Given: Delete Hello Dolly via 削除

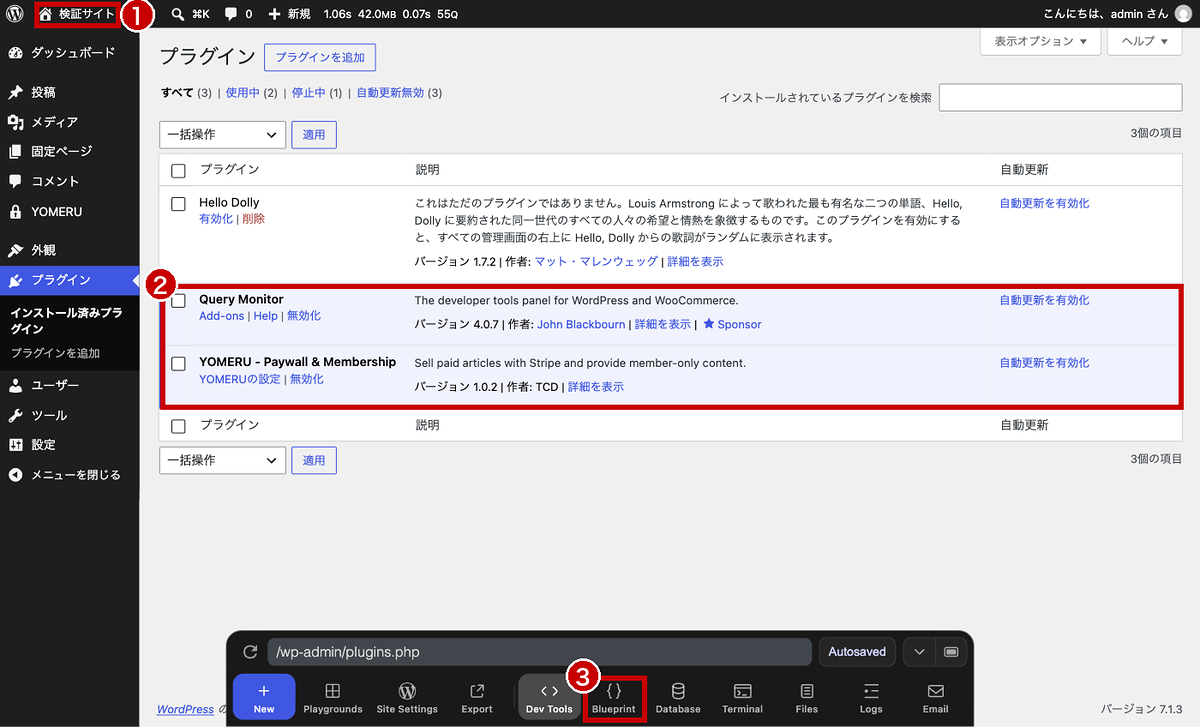Looking at the screenshot, I should tap(253, 219).
